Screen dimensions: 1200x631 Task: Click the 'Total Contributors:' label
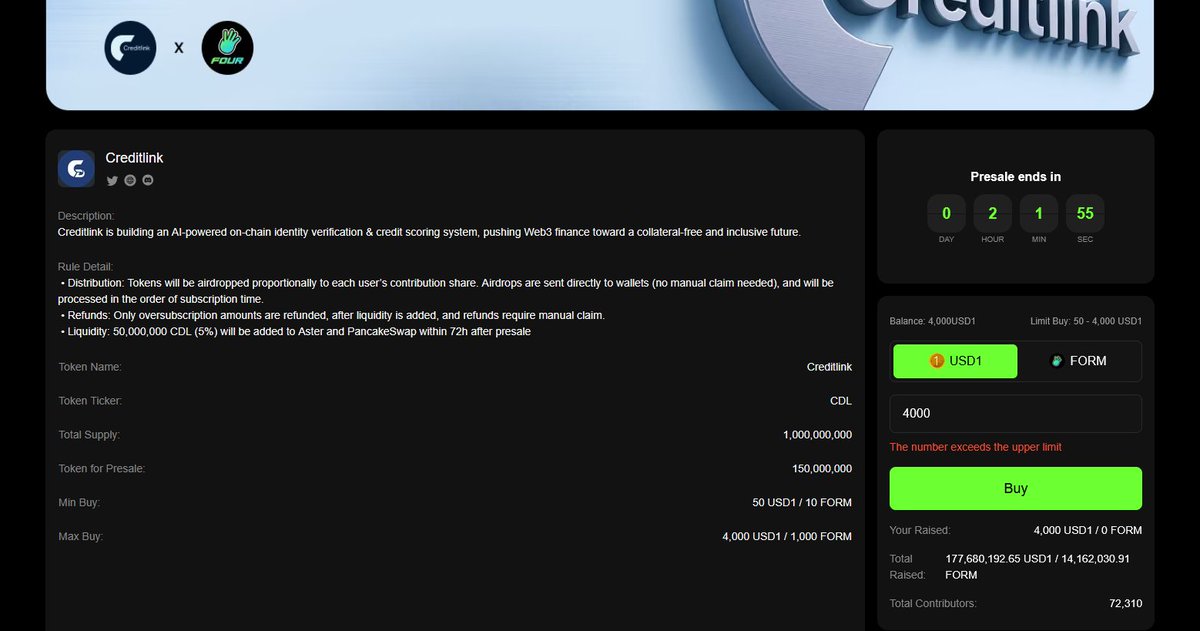pos(933,603)
